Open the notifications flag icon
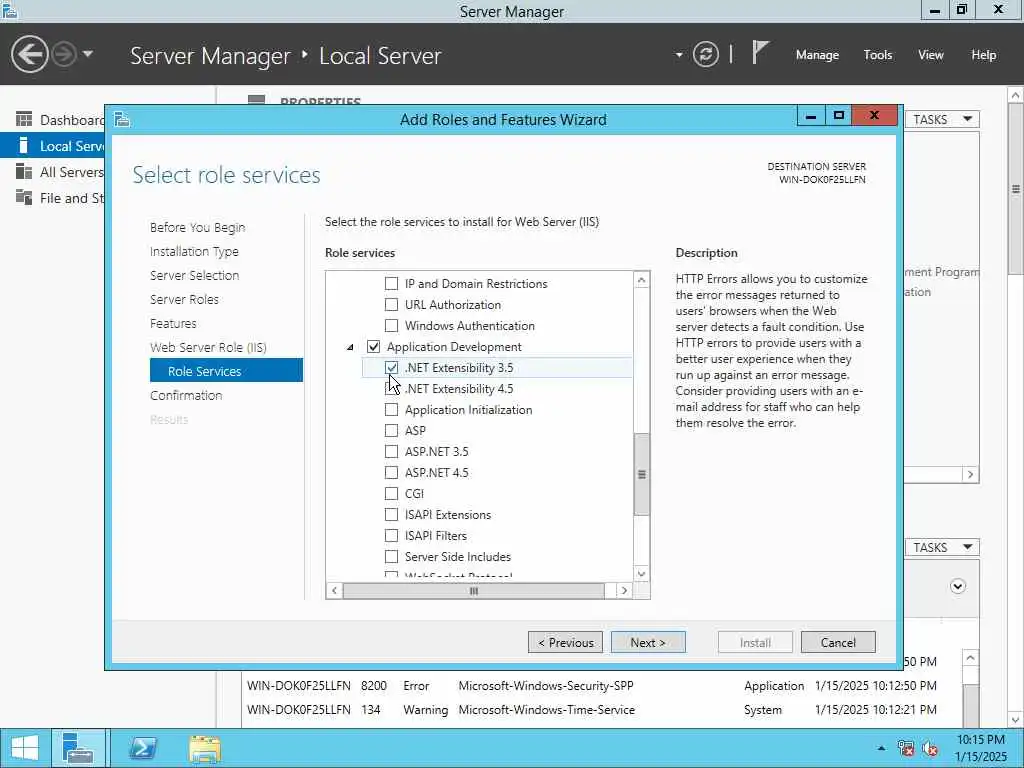This screenshot has width=1024, height=768. tap(760, 53)
